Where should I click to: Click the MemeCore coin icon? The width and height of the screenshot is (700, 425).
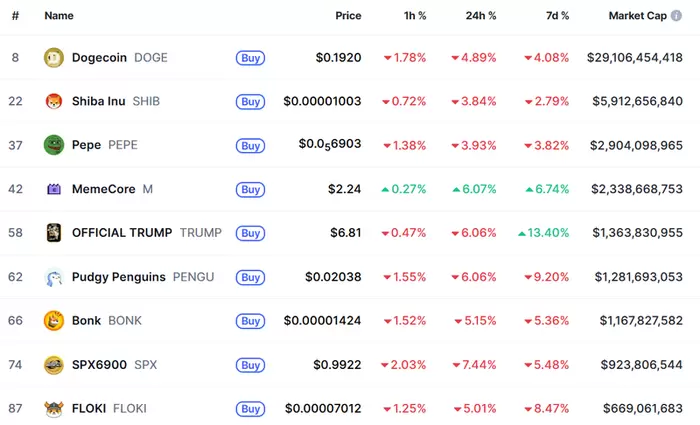point(53,189)
